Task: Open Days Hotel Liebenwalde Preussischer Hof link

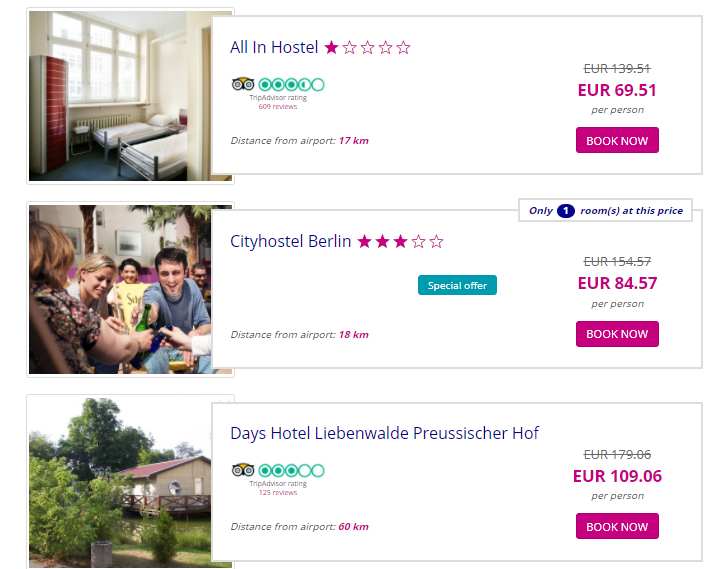Action: pyautogui.click(x=384, y=433)
